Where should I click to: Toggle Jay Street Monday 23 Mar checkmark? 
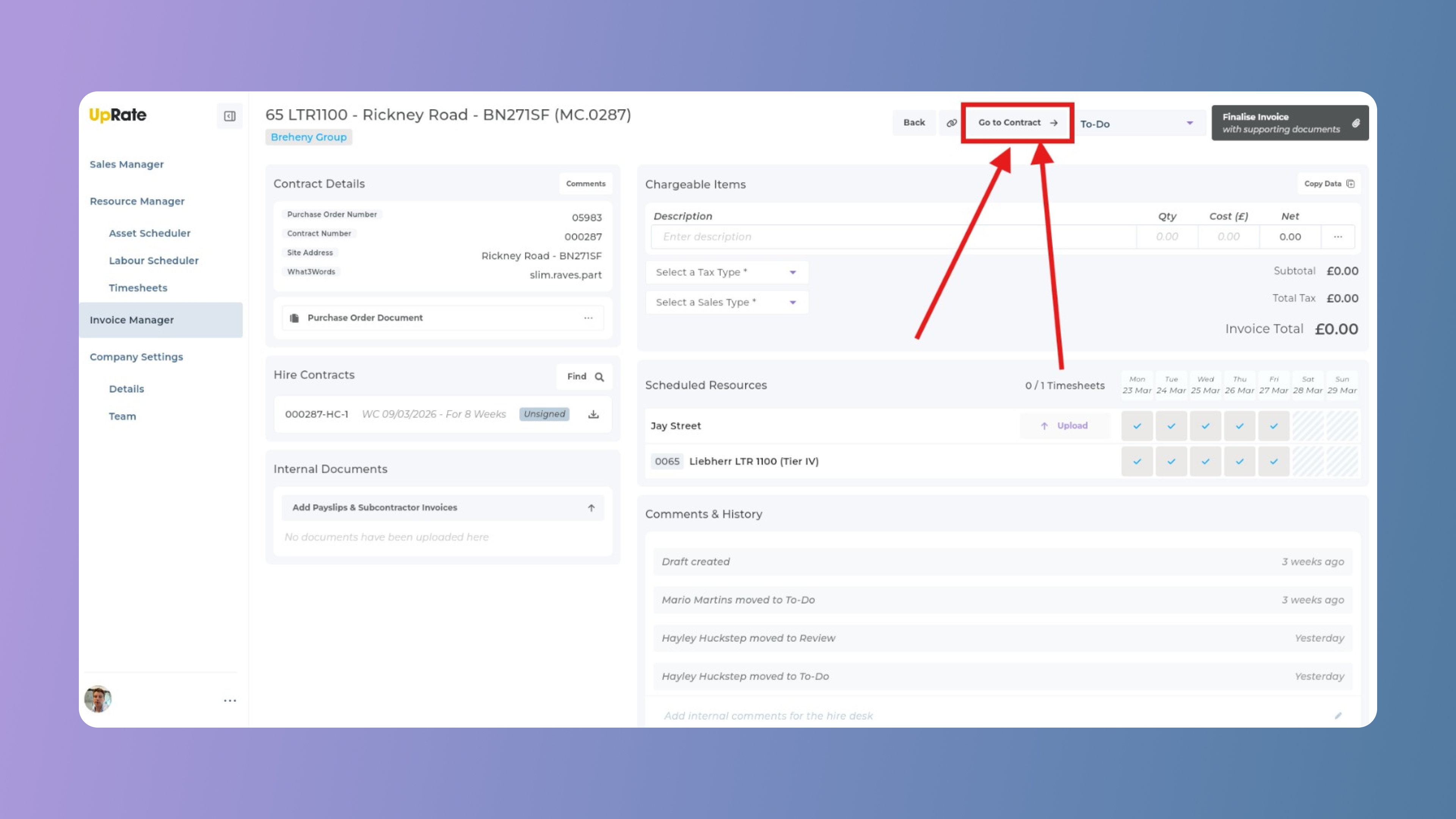point(1137,426)
